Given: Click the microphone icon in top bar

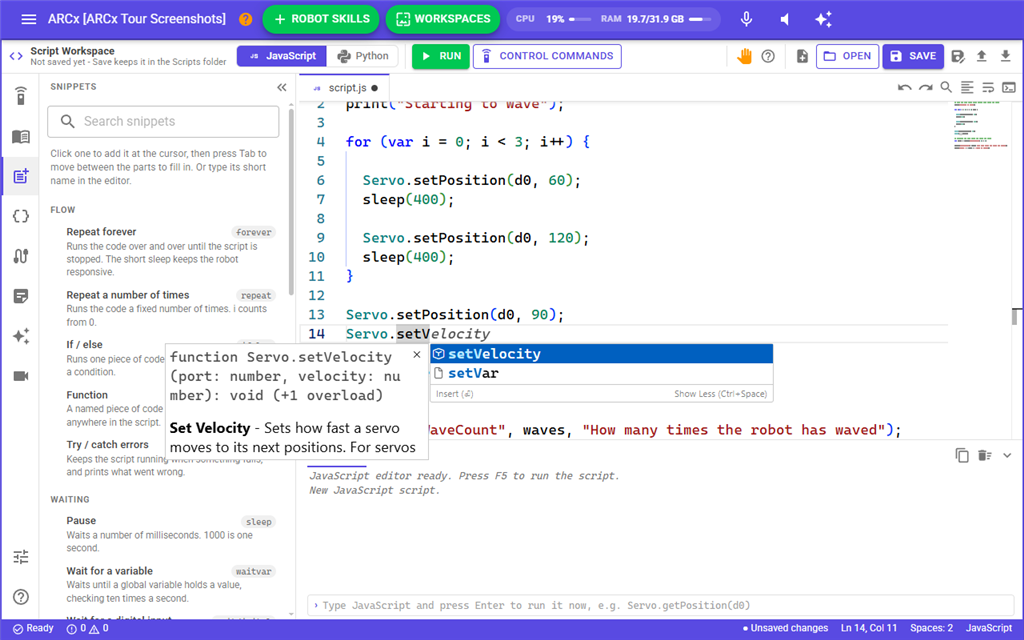Looking at the screenshot, I should click(x=746, y=19).
